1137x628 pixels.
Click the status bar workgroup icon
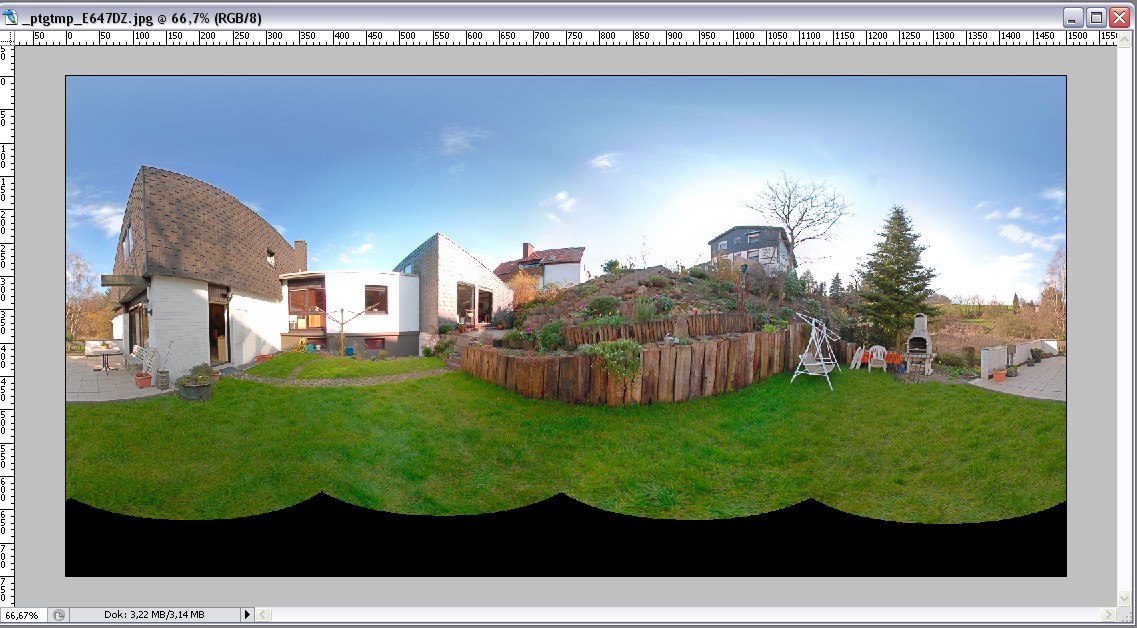(x=59, y=615)
